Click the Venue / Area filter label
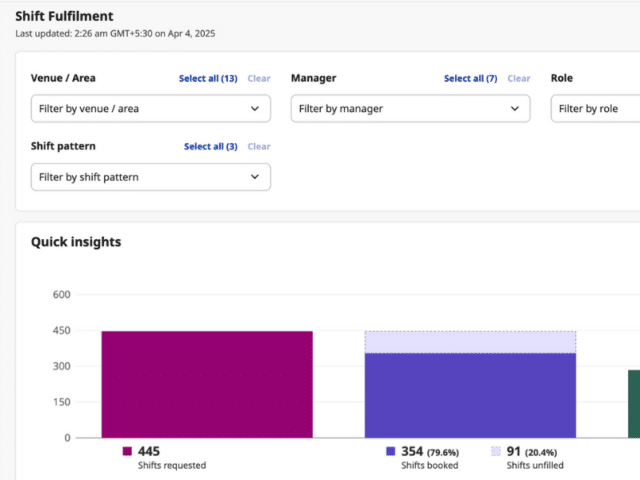Screen dimensions: 640x480 click(63, 78)
